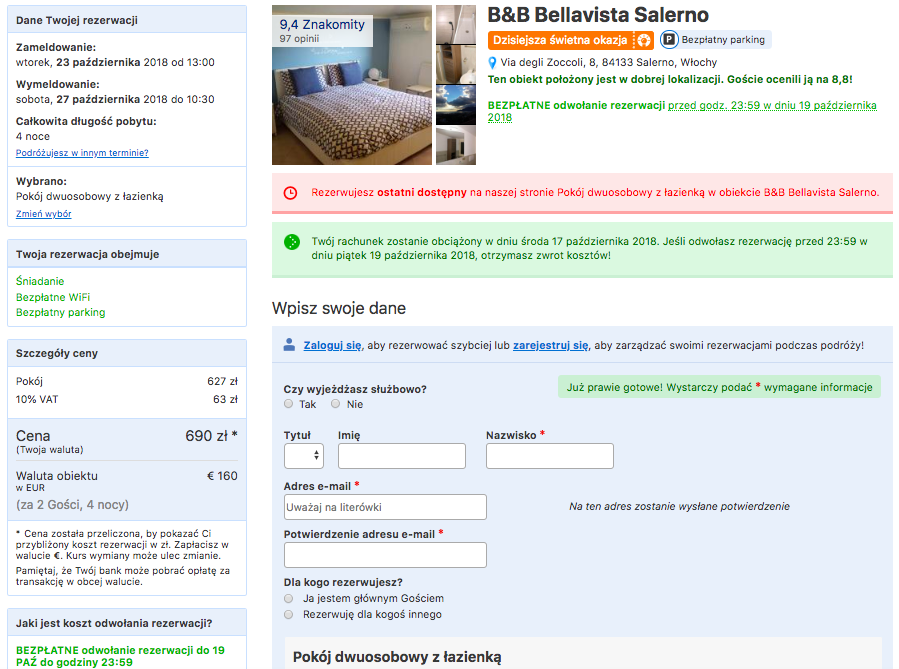Click the red clock warning icon

tap(290, 192)
